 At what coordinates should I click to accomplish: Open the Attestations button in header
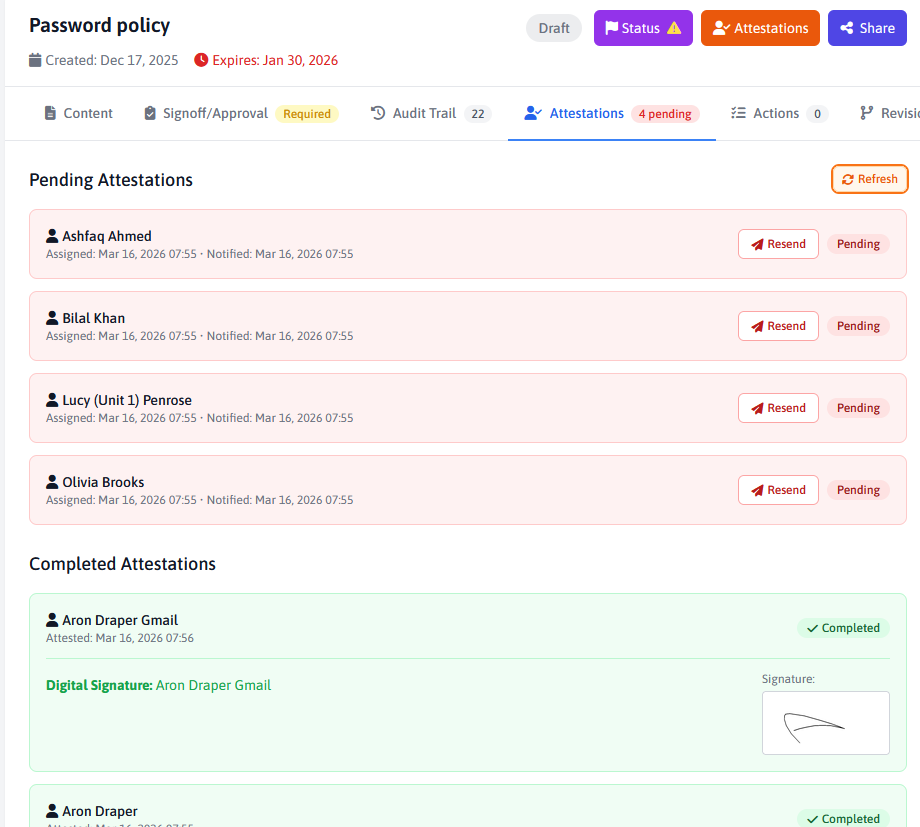760,28
